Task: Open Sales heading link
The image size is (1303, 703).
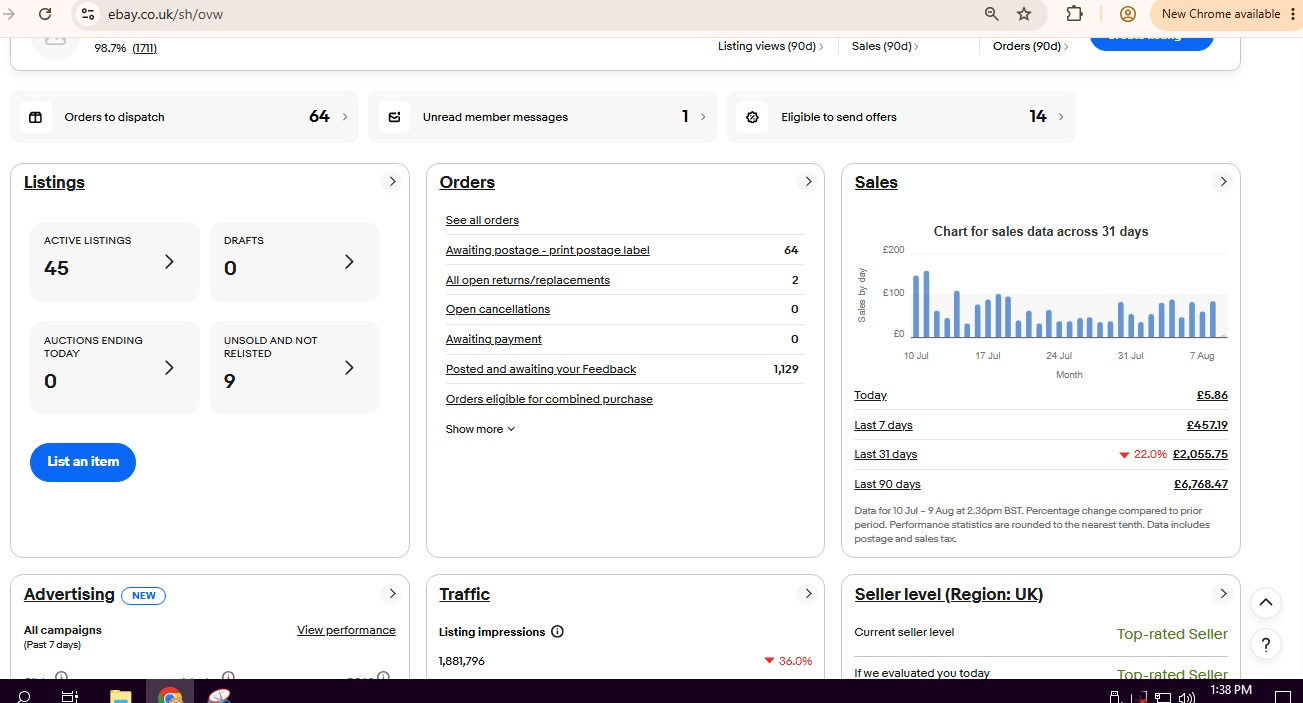Action: [876, 182]
